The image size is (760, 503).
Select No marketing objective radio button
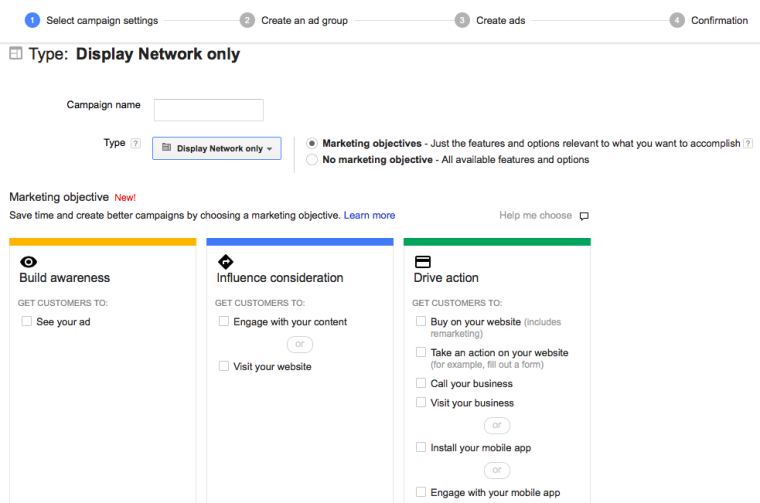312,160
